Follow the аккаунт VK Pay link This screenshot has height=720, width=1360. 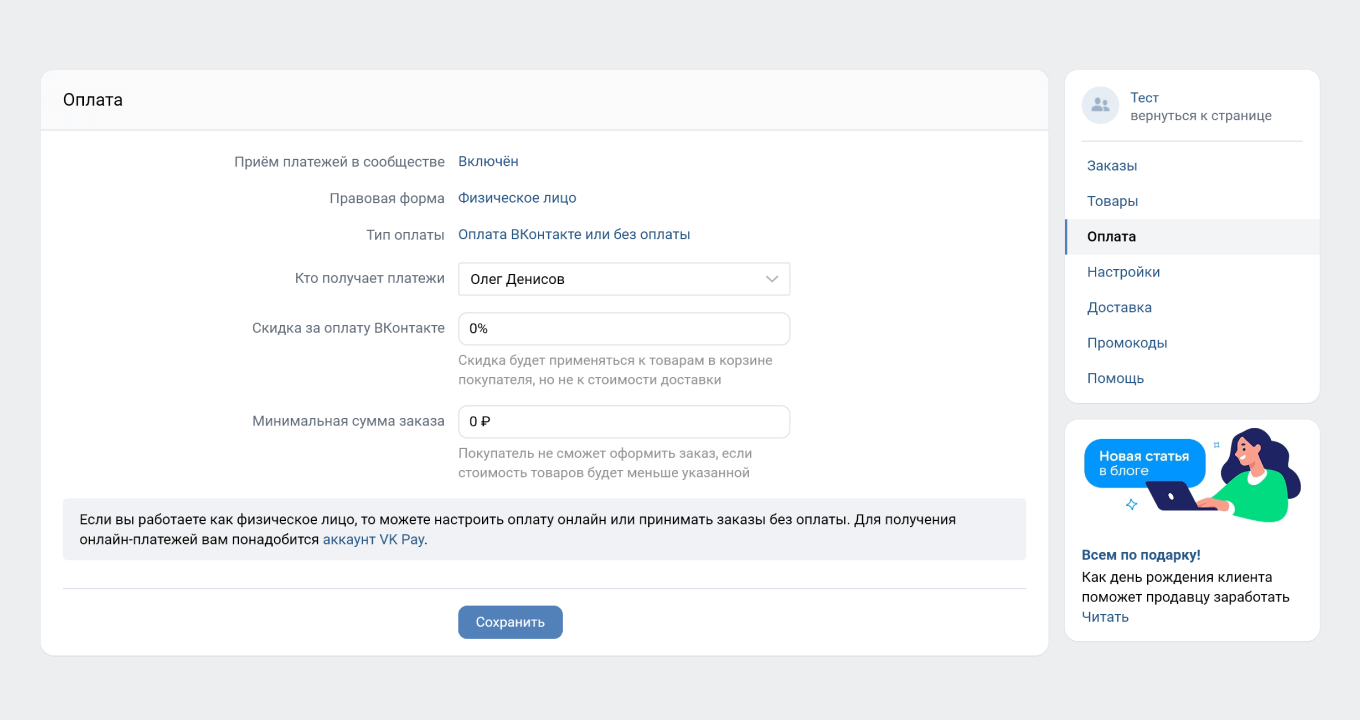coord(373,540)
